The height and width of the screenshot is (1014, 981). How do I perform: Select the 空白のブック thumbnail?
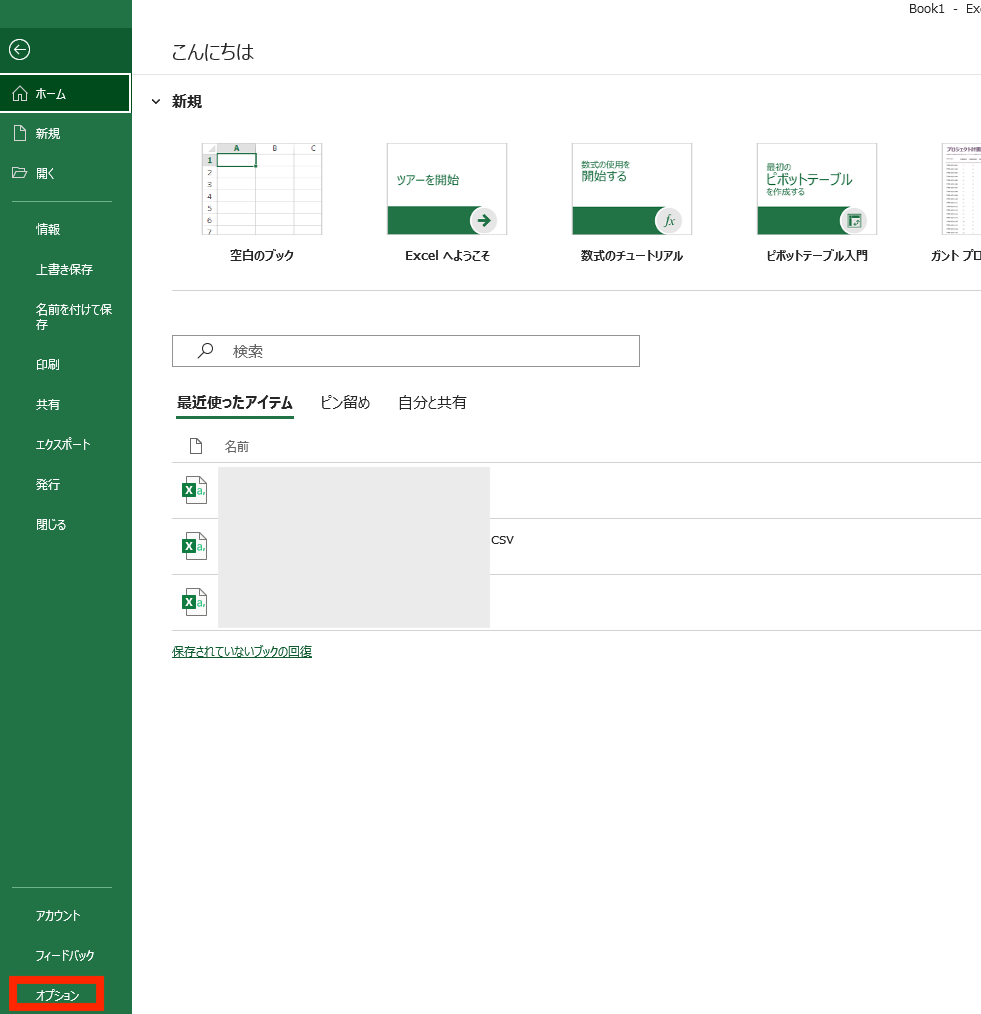click(x=262, y=189)
